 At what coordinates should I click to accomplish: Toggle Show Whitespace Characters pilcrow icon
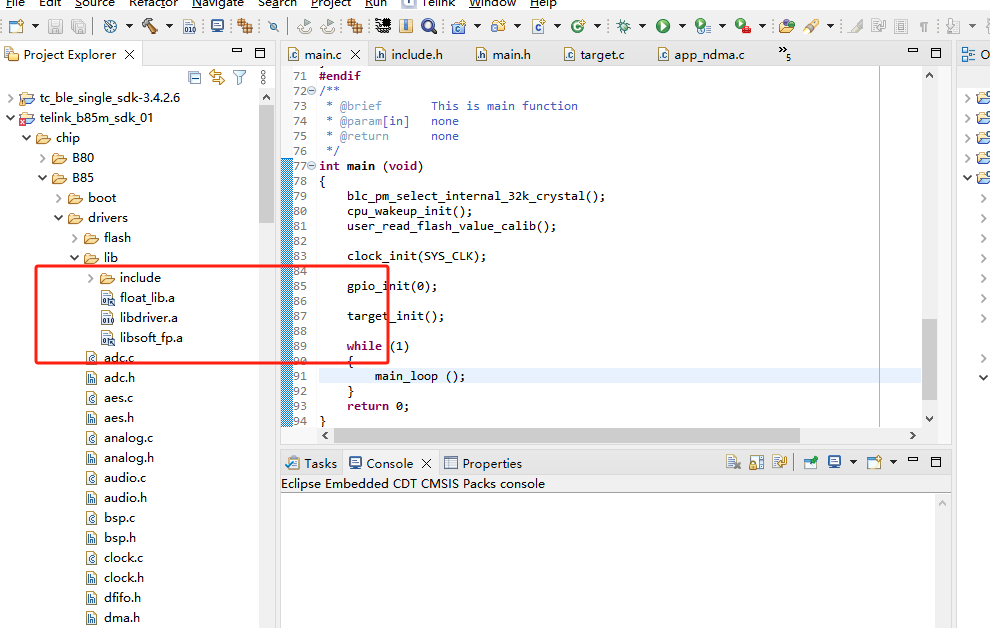(924, 27)
